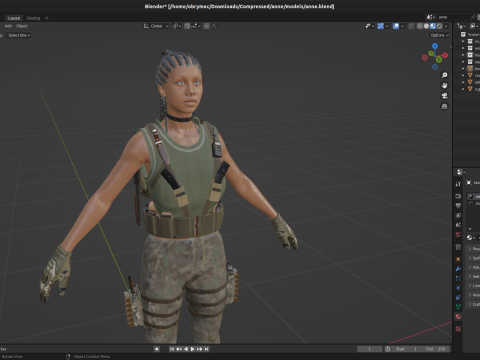
Task: Select the Scene Collection row icon
Action: (x=463, y=34)
